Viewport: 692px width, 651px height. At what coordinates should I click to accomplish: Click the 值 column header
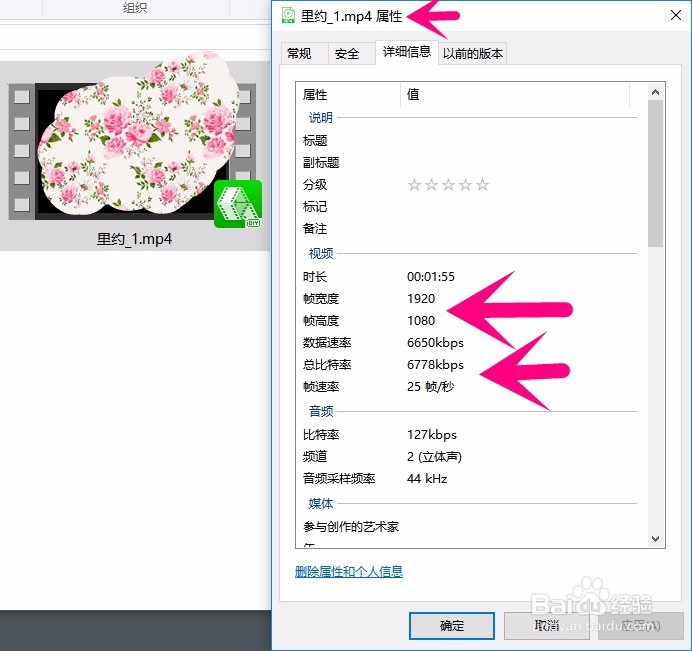point(515,94)
